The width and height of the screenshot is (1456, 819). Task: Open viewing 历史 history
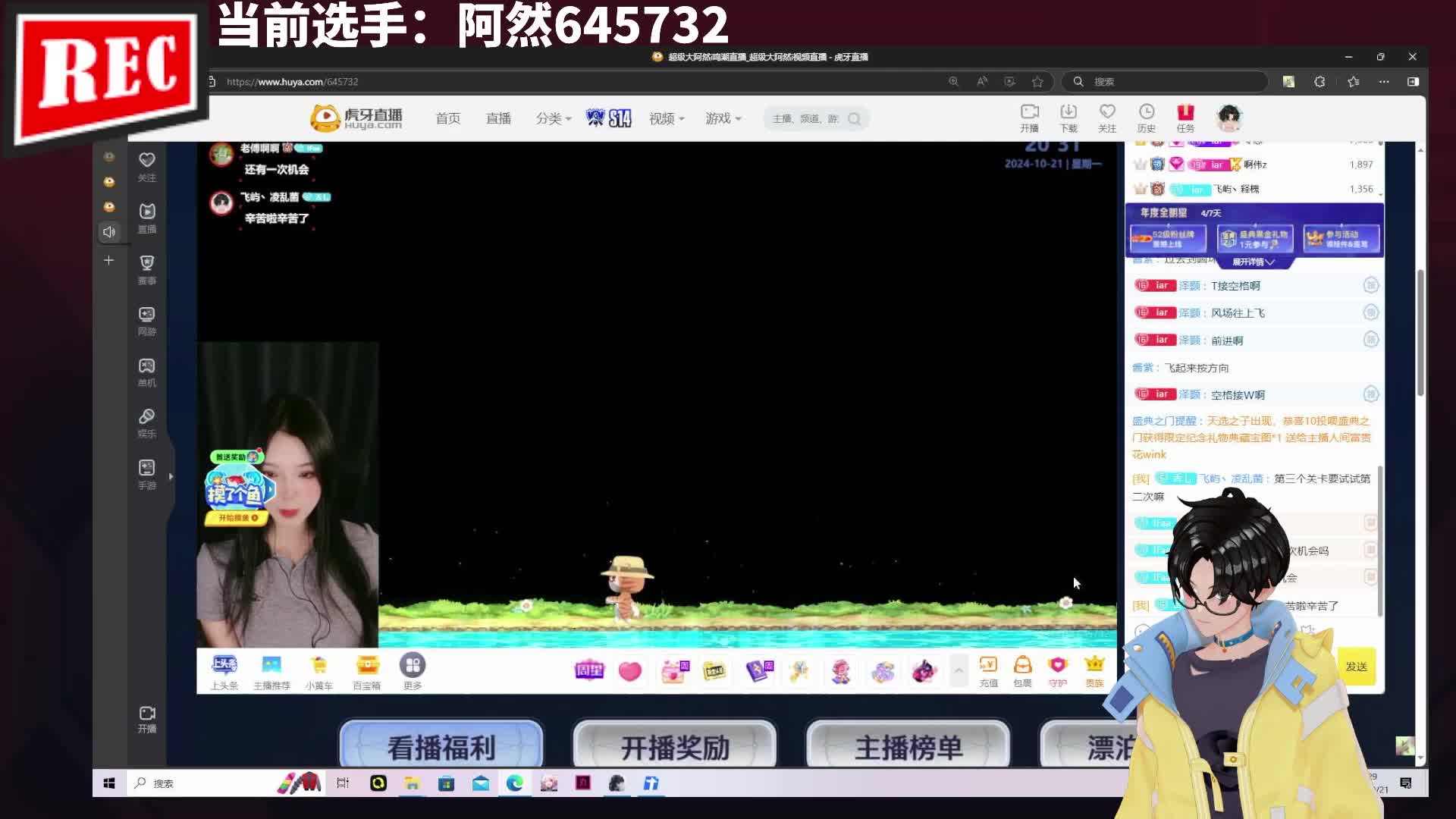[x=1146, y=118]
